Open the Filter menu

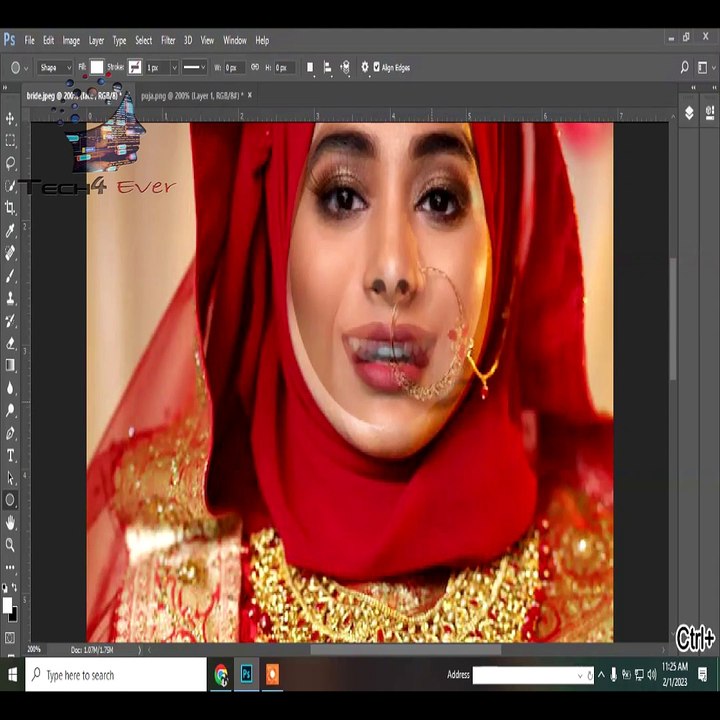pyautogui.click(x=168, y=40)
